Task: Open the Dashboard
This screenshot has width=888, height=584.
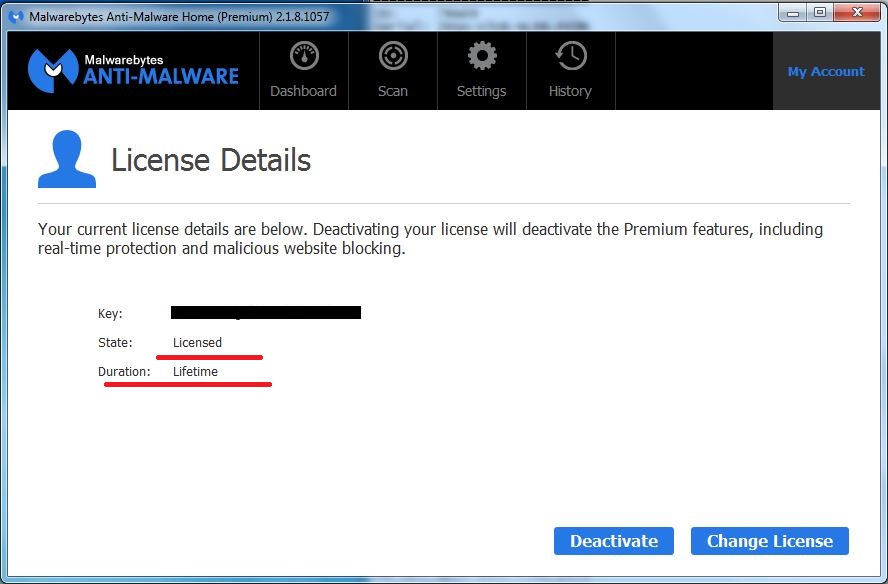Action: [303, 71]
